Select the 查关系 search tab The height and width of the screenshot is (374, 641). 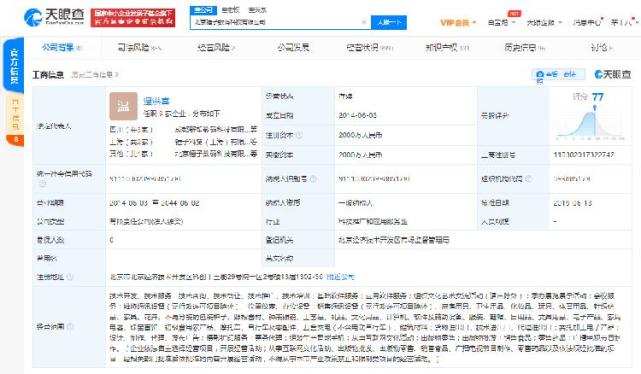tap(257, 10)
